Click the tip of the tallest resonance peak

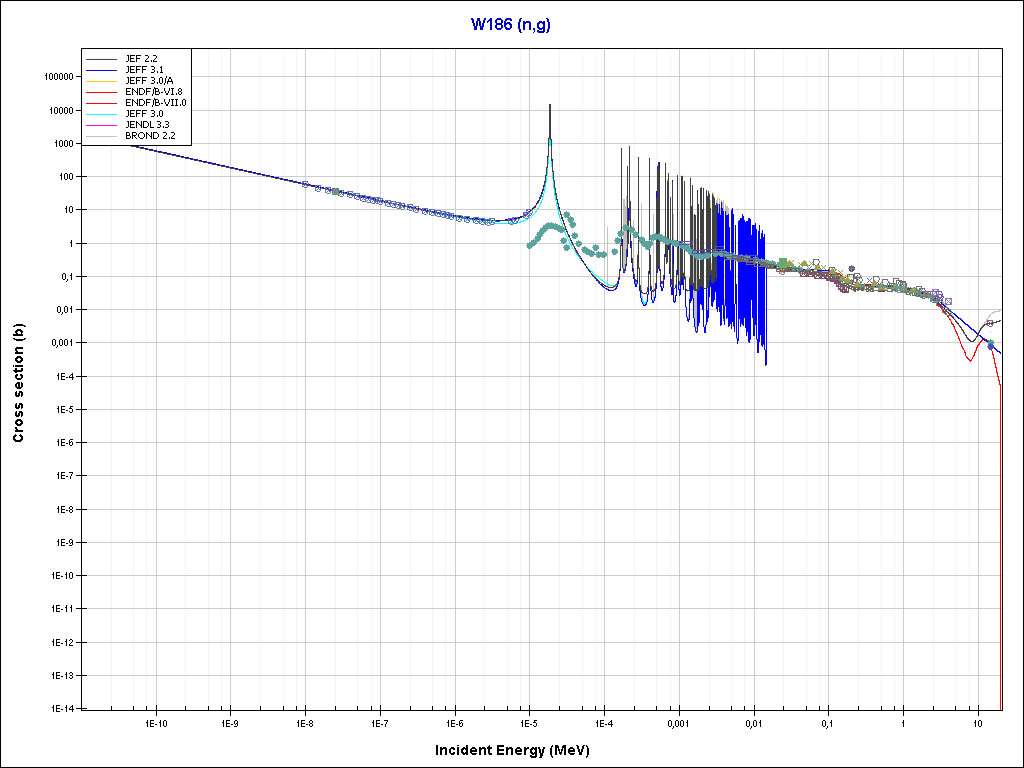click(x=549, y=106)
